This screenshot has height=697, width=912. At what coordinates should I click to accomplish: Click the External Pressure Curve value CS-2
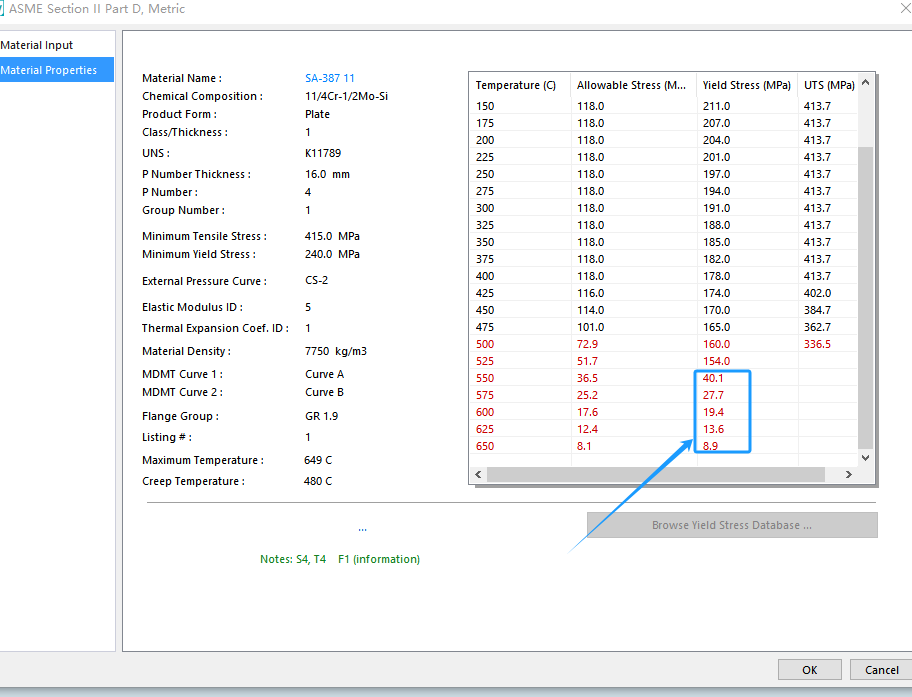pyautogui.click(x=316, y=280)
